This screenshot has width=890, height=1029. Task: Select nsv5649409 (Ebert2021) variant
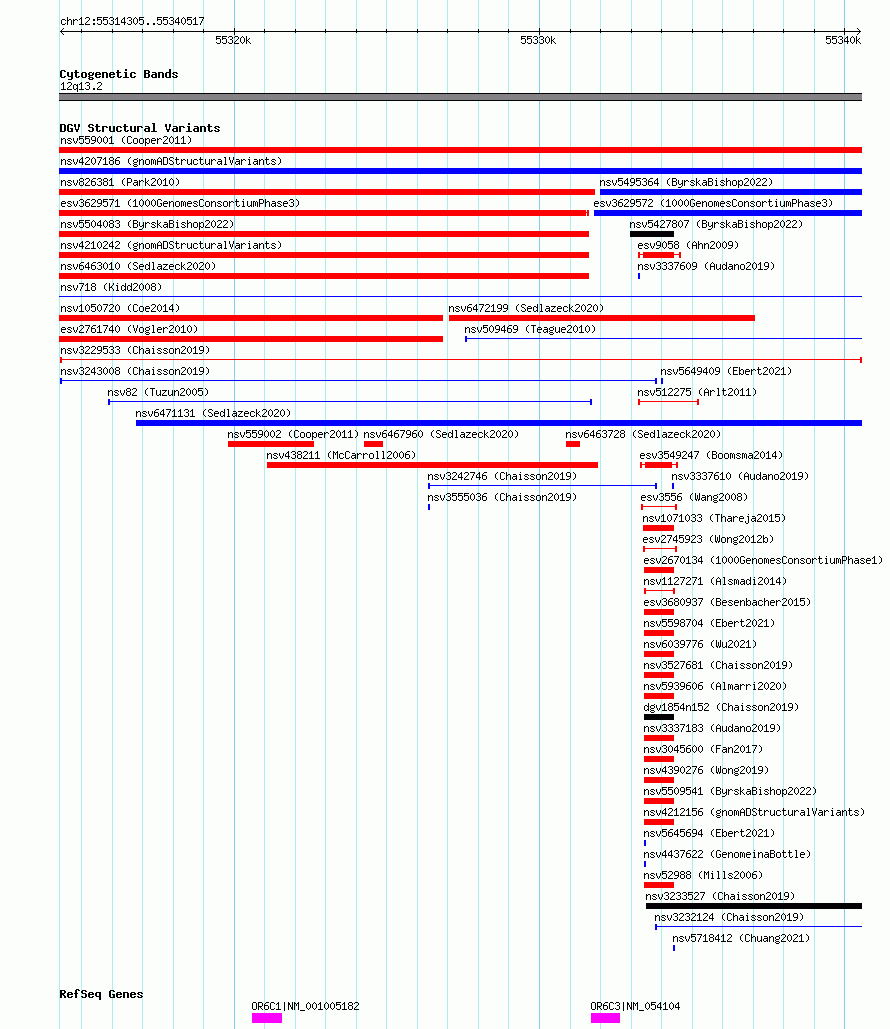[726, 371]
